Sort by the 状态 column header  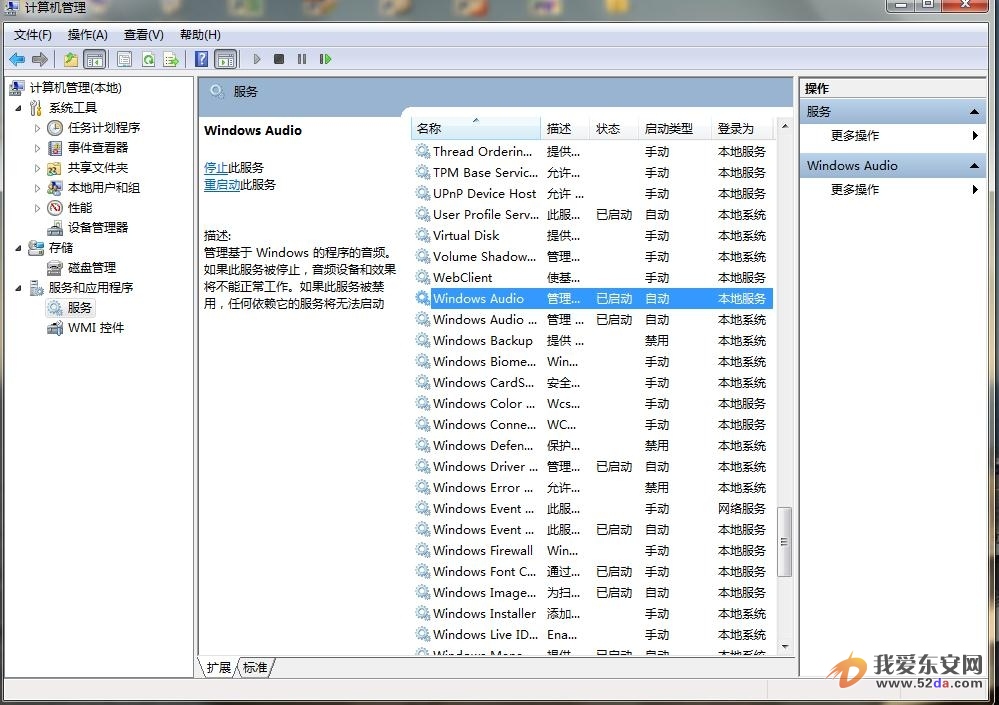(x=614, y=129)
